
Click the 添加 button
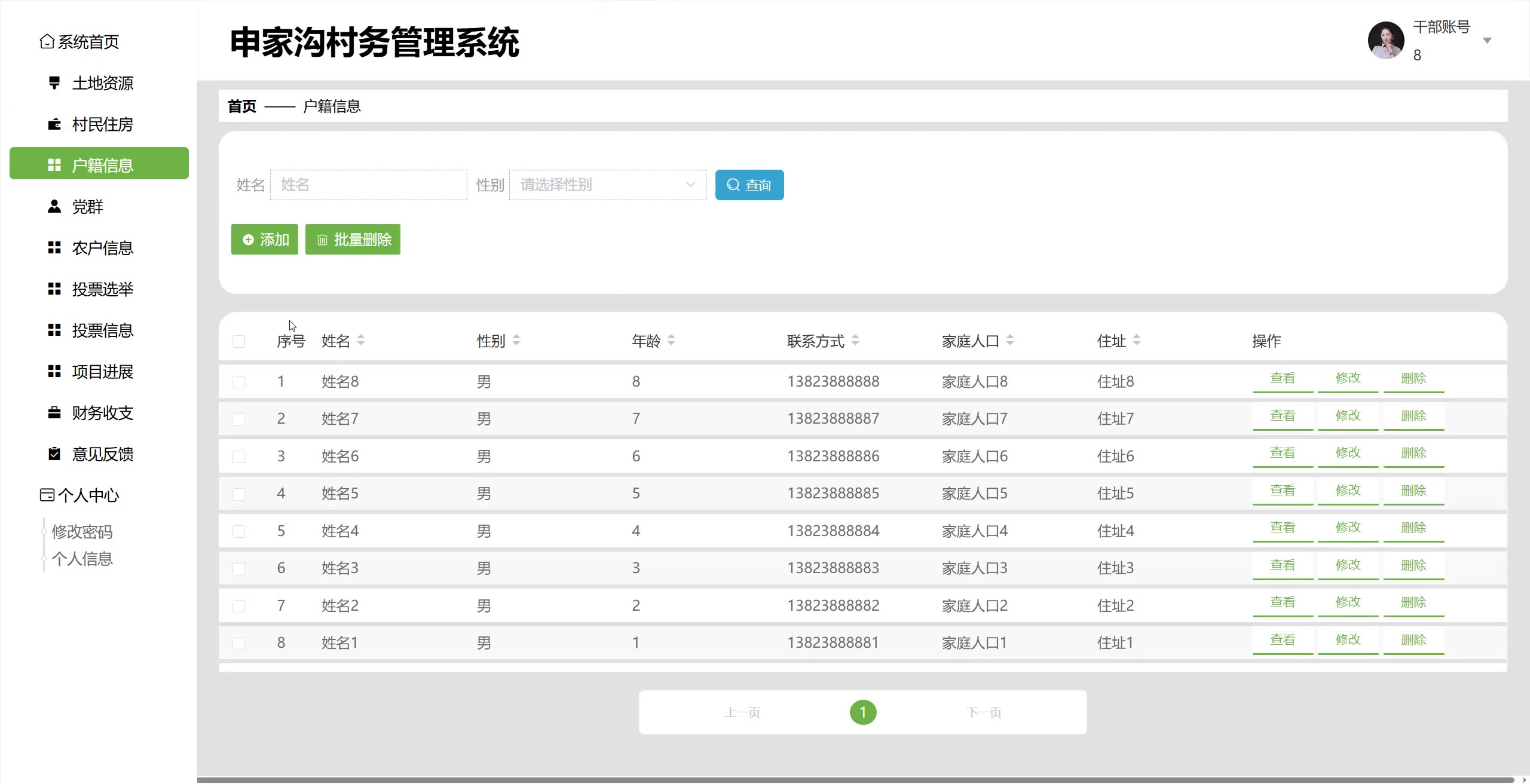(264, 240)
